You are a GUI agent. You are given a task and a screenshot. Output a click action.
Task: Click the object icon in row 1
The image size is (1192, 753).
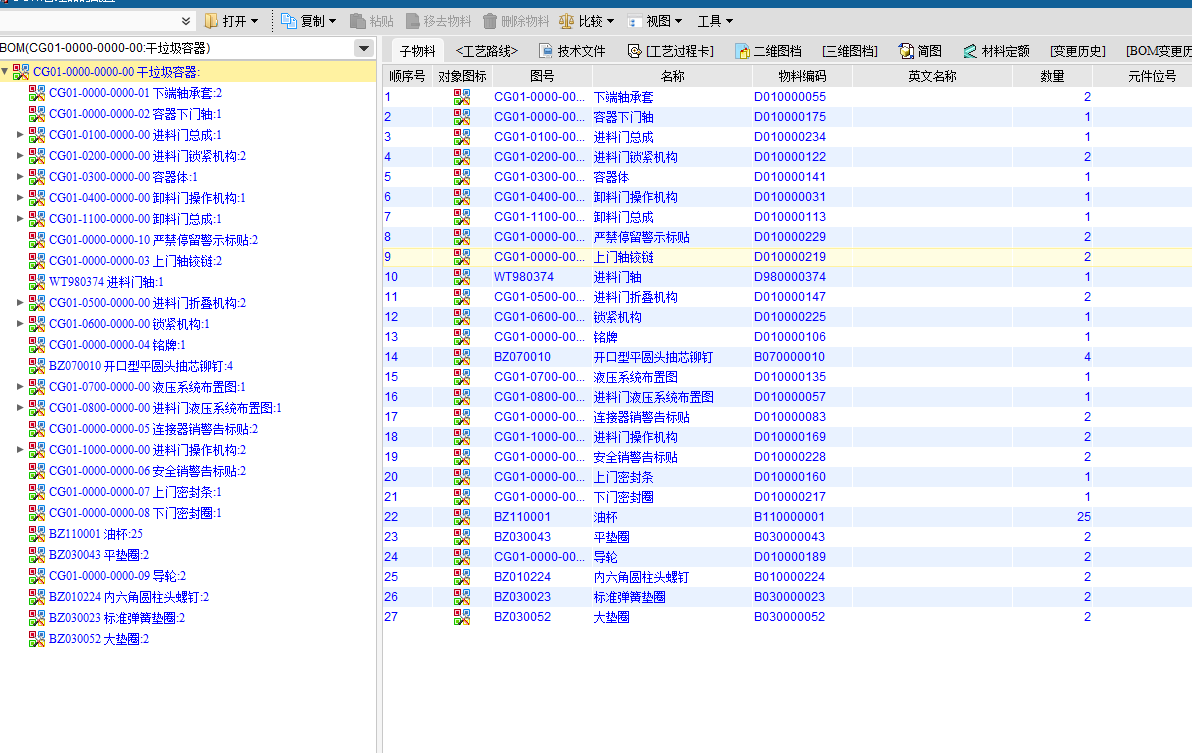(462, 97)
